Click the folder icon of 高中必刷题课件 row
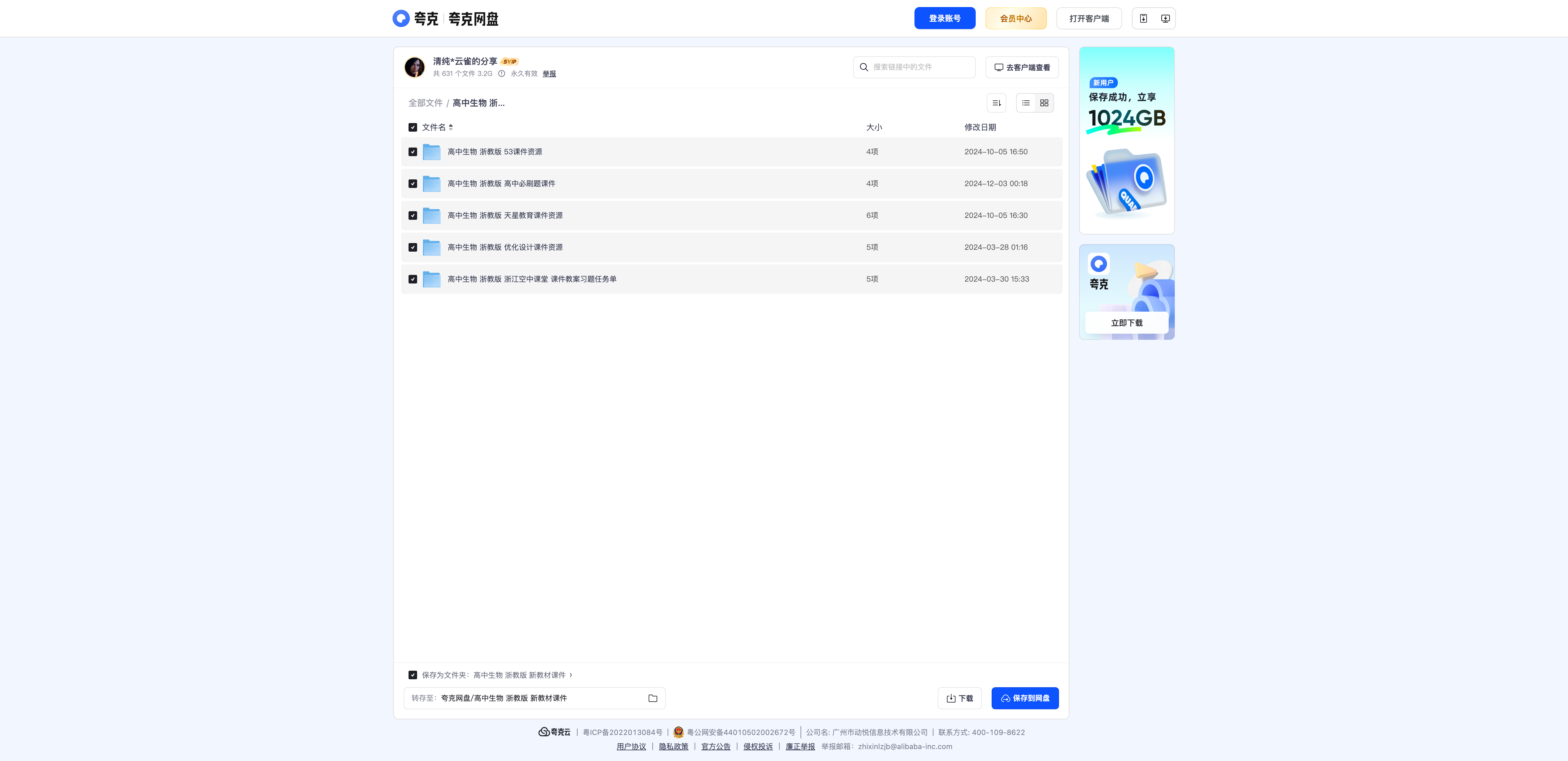The width and height of the screenshot is (1568, 761). click(432, 184)
